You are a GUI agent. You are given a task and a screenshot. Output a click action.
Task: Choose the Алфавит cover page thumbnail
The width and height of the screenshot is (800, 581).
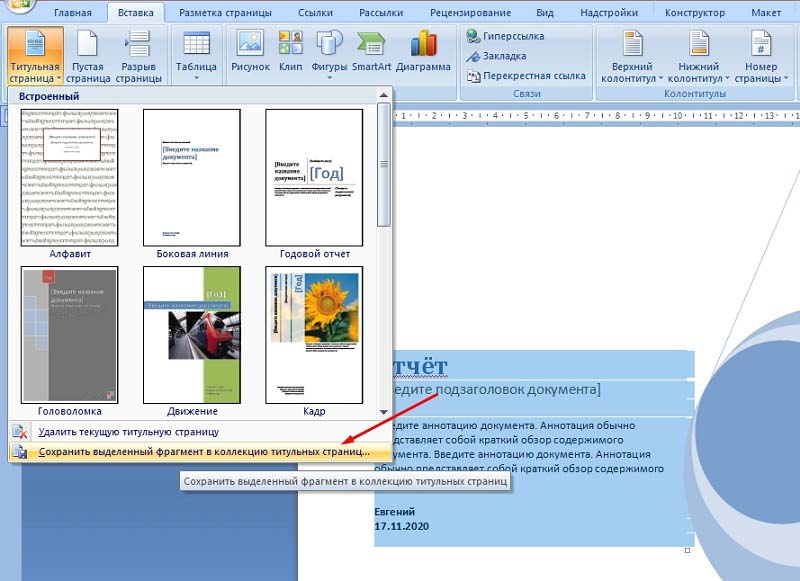[x=69, y=178]
